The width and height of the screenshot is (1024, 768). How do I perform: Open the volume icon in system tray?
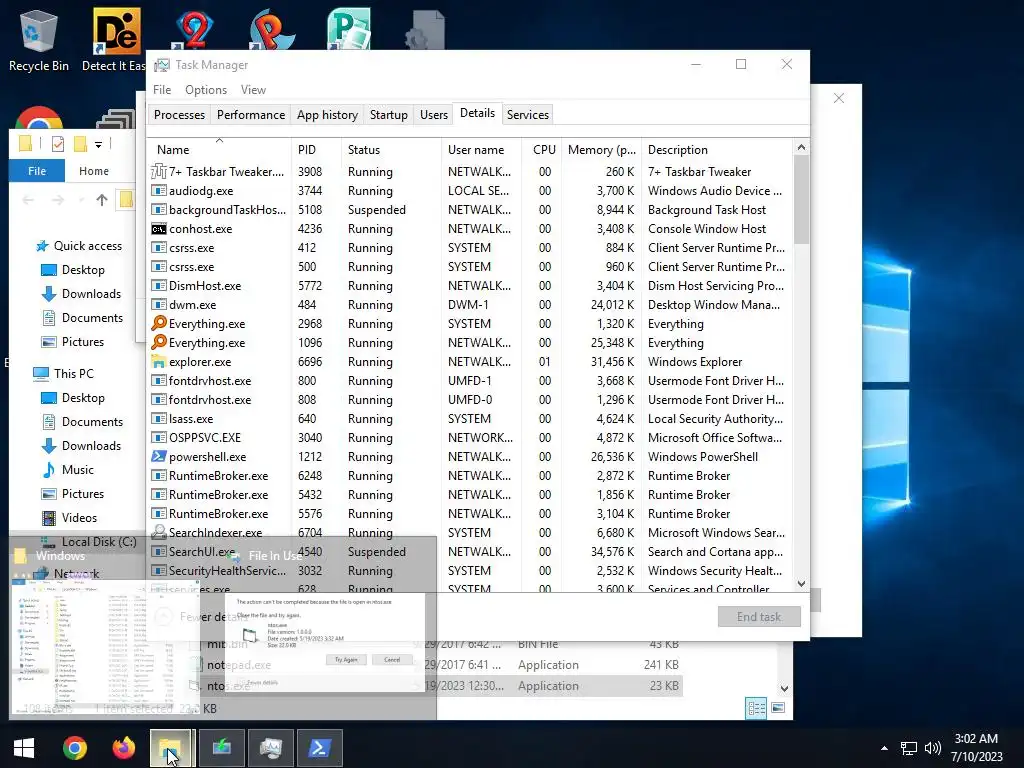click(933, 748)
